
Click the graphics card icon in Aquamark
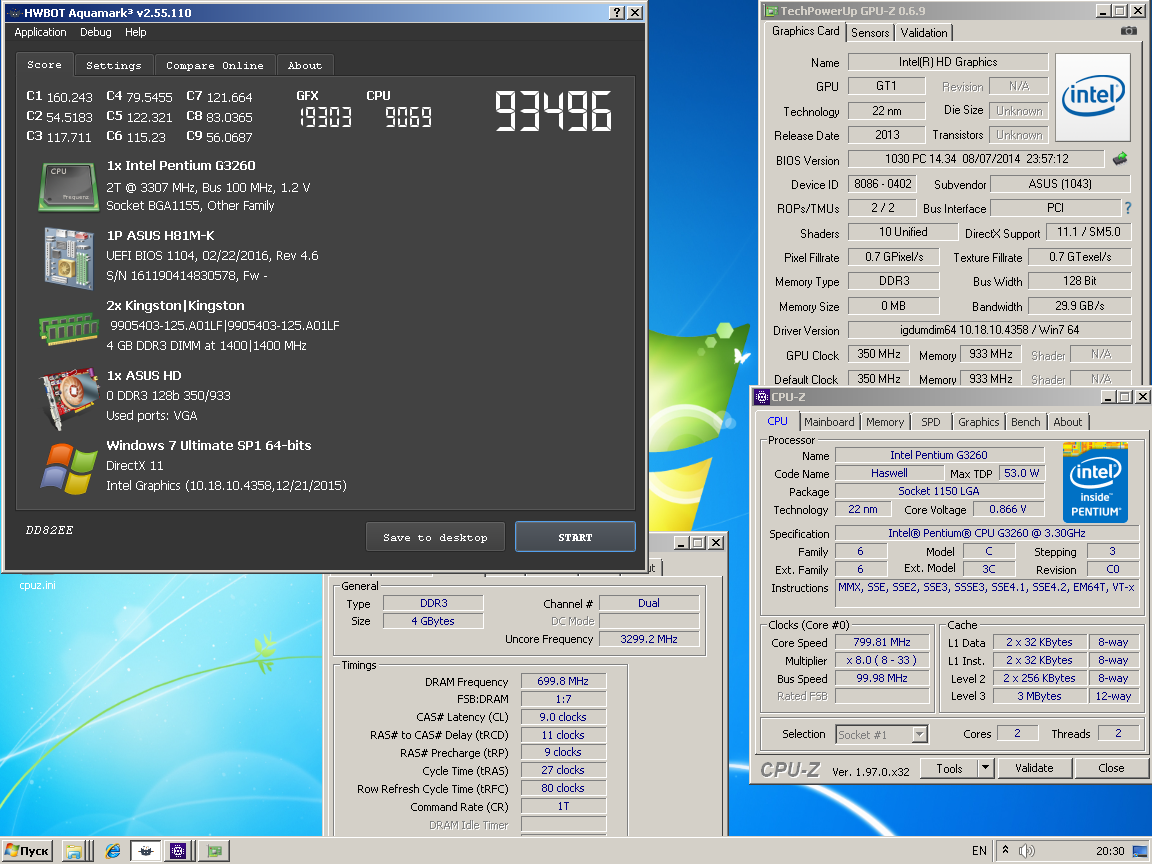(69, 397)
